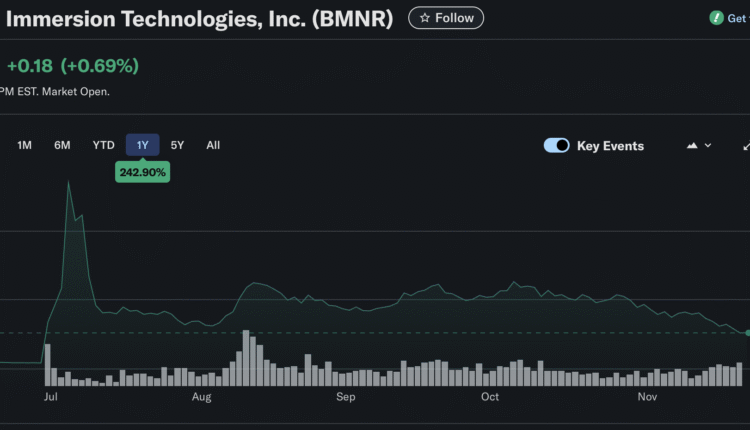This screenshot has height=430, width=750.
Task: Click the star Follow button
Action: 446,18
